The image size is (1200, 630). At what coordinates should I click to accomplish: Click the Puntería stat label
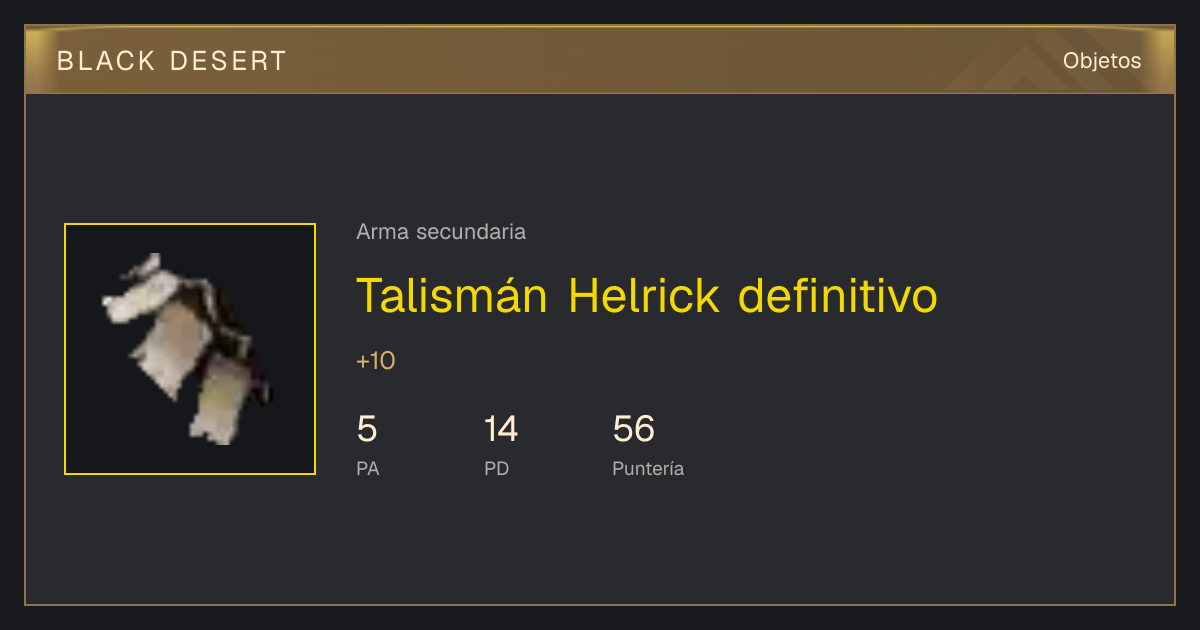click(648, 468)
